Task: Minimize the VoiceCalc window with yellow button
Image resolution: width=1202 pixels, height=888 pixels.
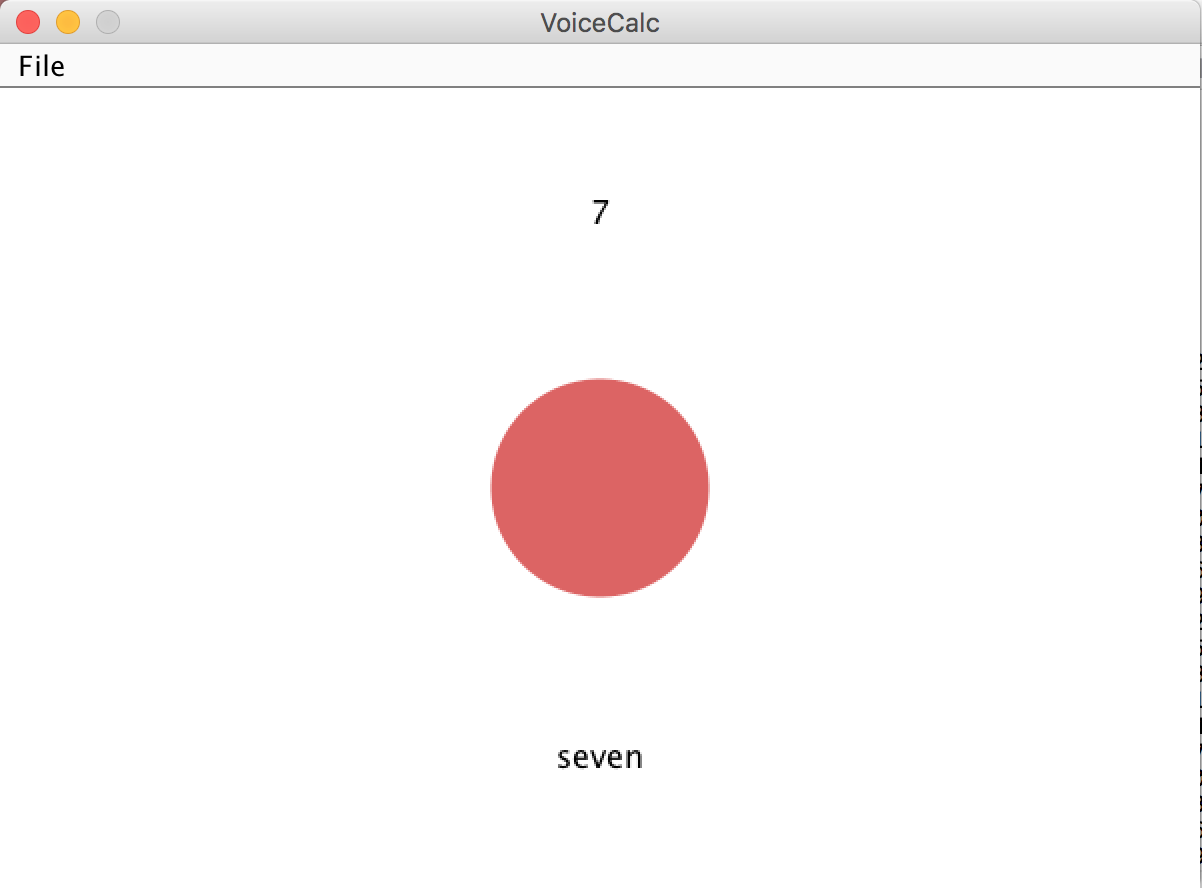Action: coord(68,22)
